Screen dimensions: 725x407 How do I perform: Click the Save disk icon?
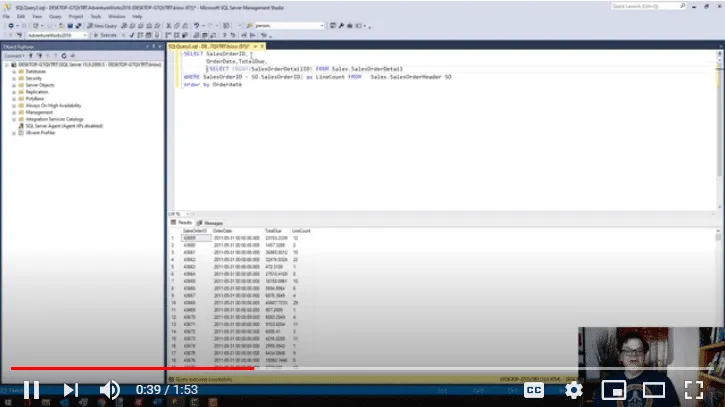click(x=70, y=26)
